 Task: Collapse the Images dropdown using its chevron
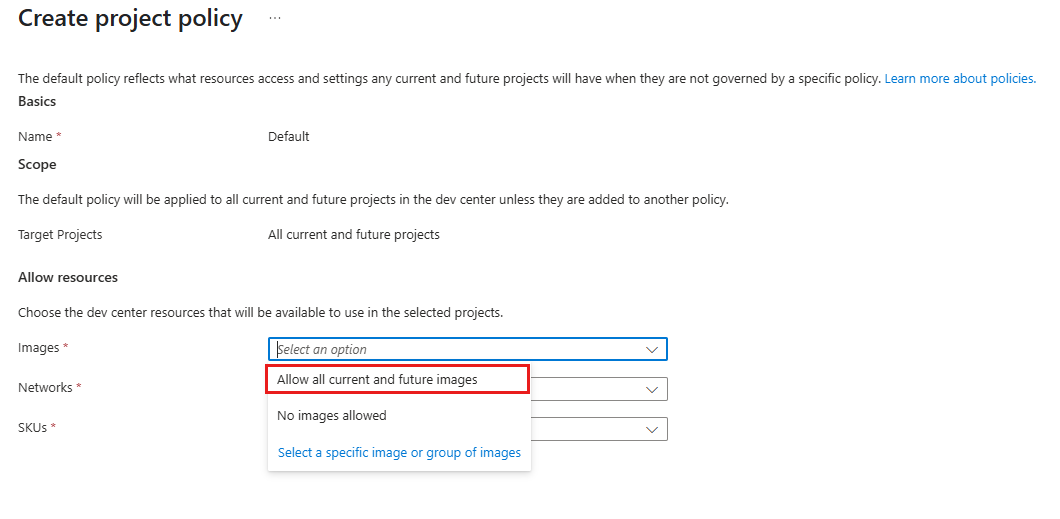(652, 349)
